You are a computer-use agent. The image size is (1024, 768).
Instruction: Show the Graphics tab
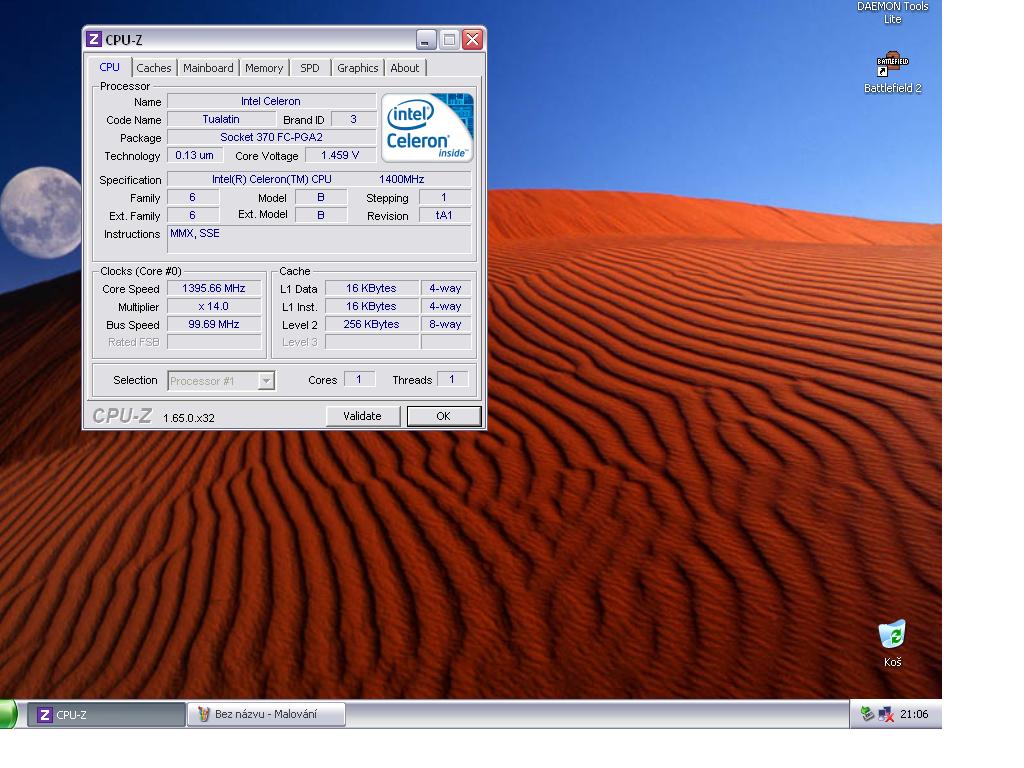click(x=357, y=68)
